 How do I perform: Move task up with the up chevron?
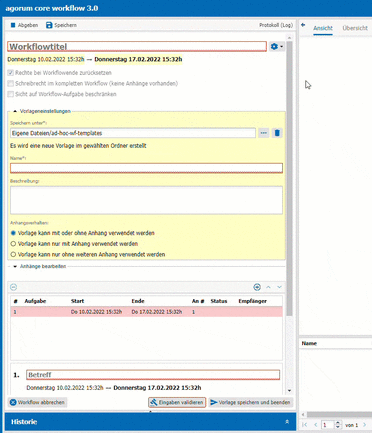(268, 287)
